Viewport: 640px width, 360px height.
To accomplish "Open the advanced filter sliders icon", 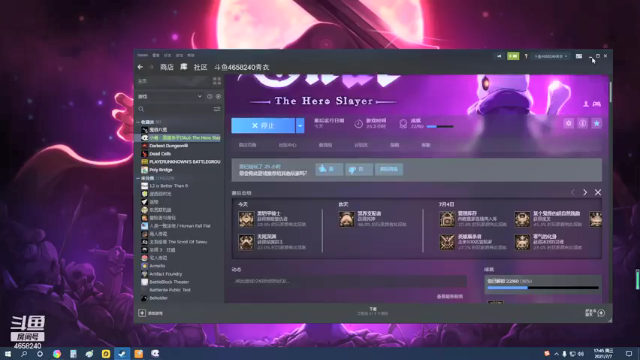I will pyautogui.click(x=217, y=109).
